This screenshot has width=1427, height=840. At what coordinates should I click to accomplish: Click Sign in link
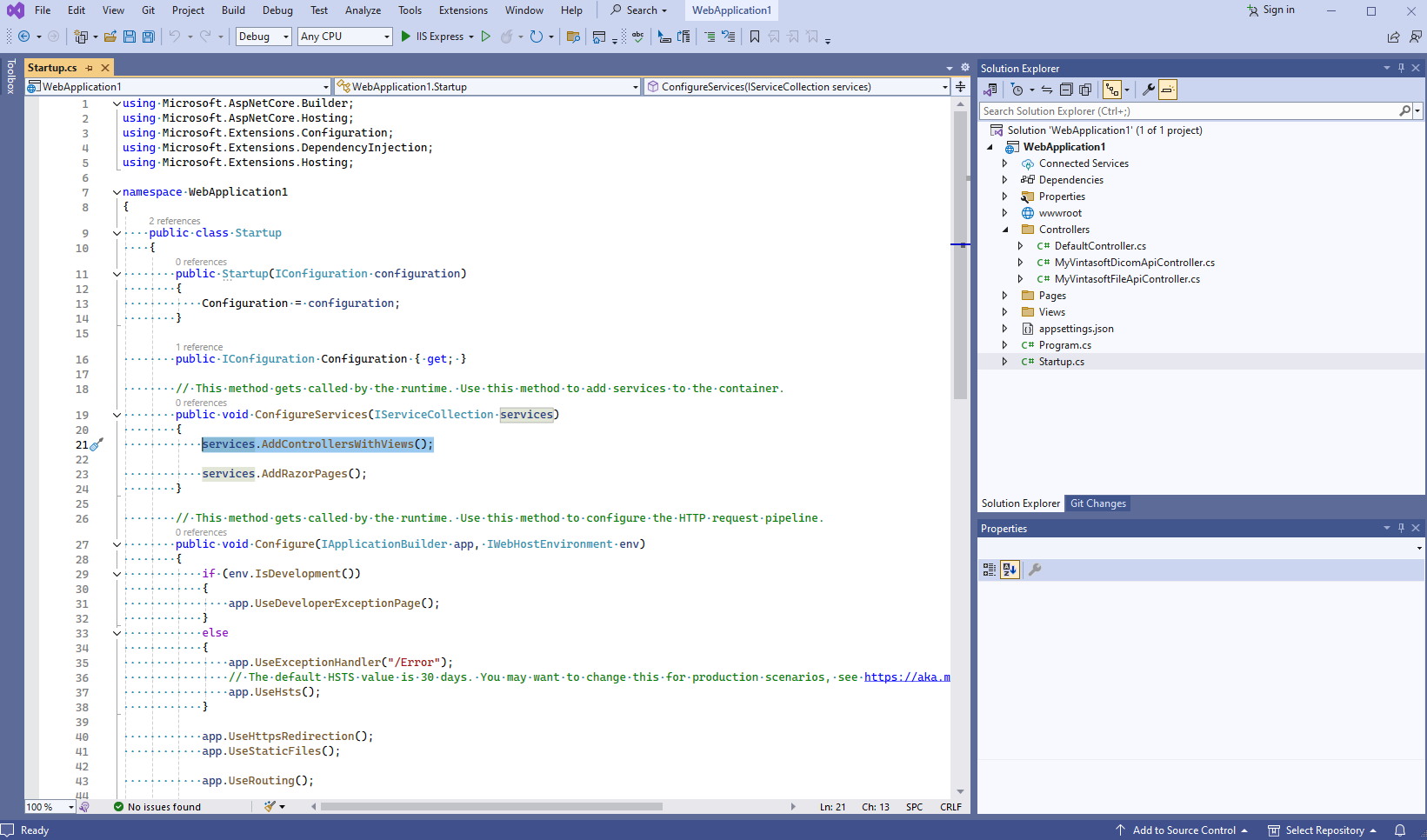[x=1277, y=10]
